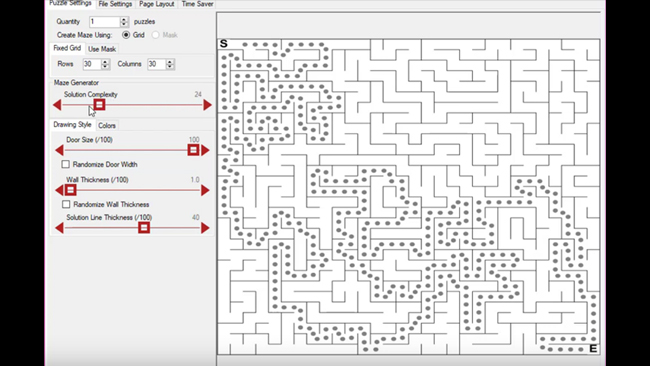Viewport: 650px width, 366px height.
Task: Decrease Door Size with left arrow
Action: (59, 150)
